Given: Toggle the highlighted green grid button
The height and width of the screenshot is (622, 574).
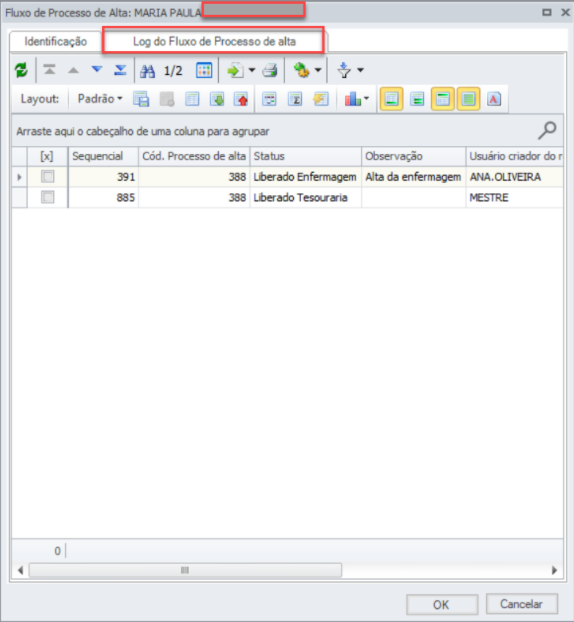Looking at the screenshot, I should point(468,99).
